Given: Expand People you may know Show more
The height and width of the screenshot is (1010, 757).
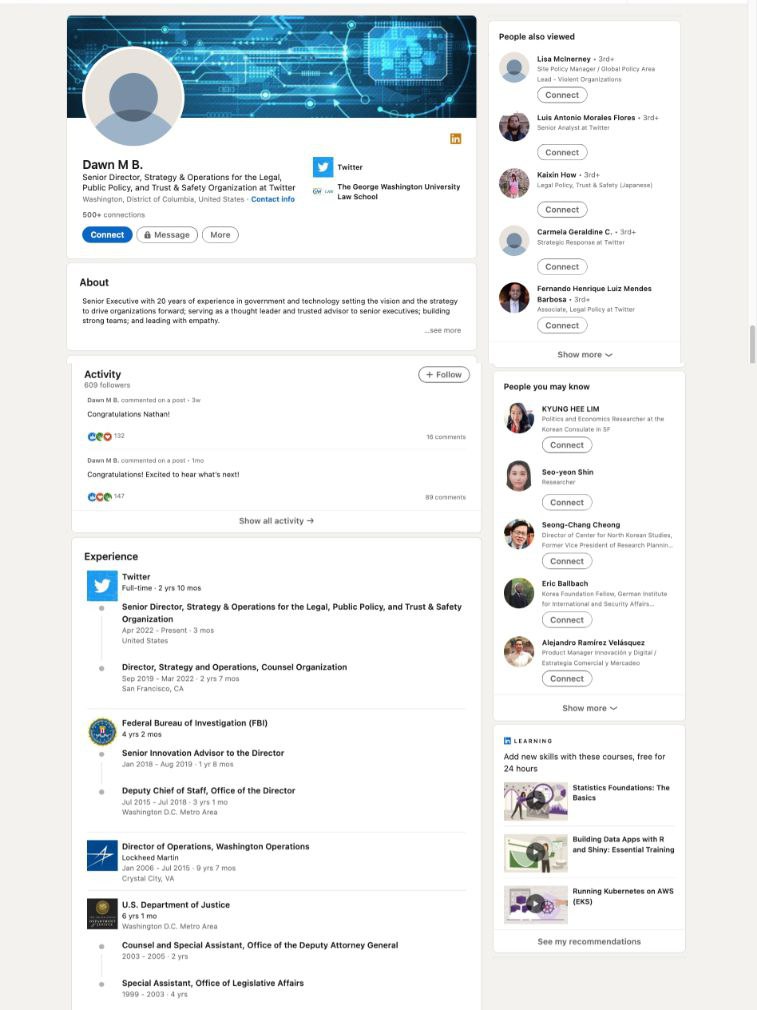Looking at the screenshot, I should (589, 708).
